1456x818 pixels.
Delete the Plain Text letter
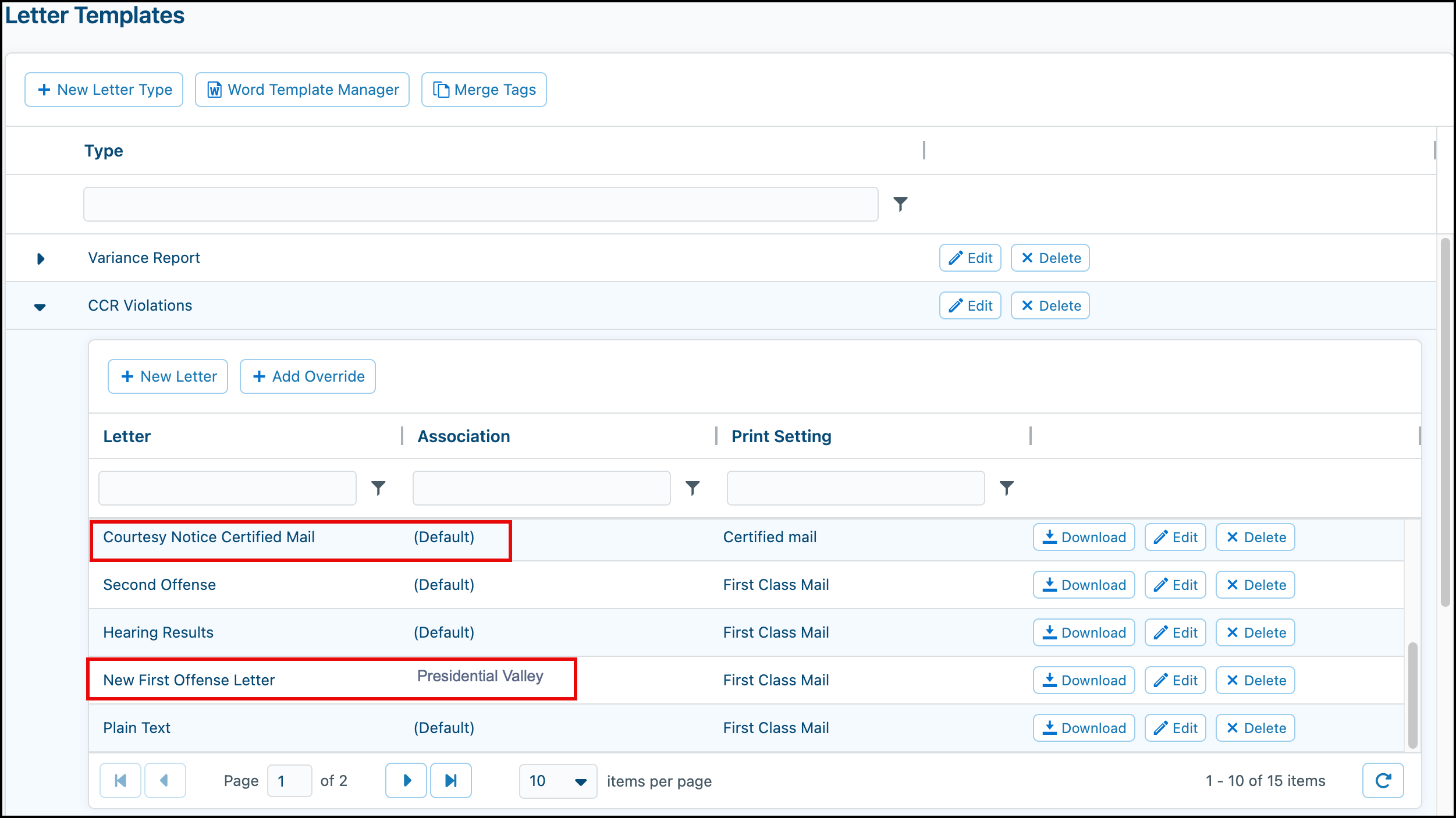pyautogui.click(x=1255, y=728)
